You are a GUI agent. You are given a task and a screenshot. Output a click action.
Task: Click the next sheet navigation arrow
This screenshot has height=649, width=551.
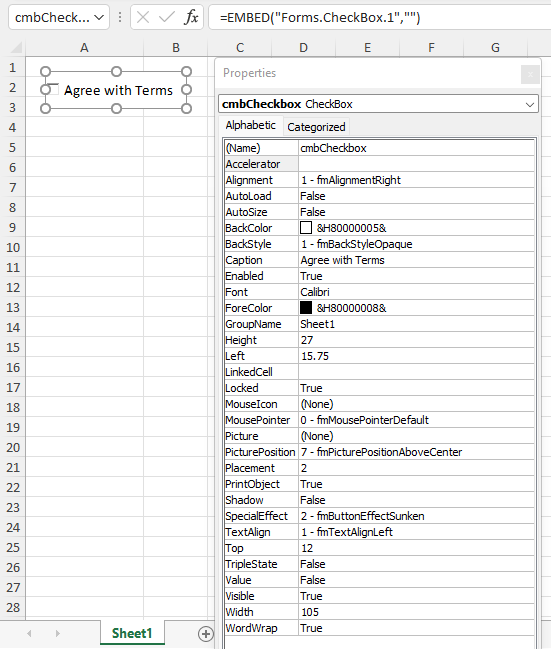pos(58,633)
